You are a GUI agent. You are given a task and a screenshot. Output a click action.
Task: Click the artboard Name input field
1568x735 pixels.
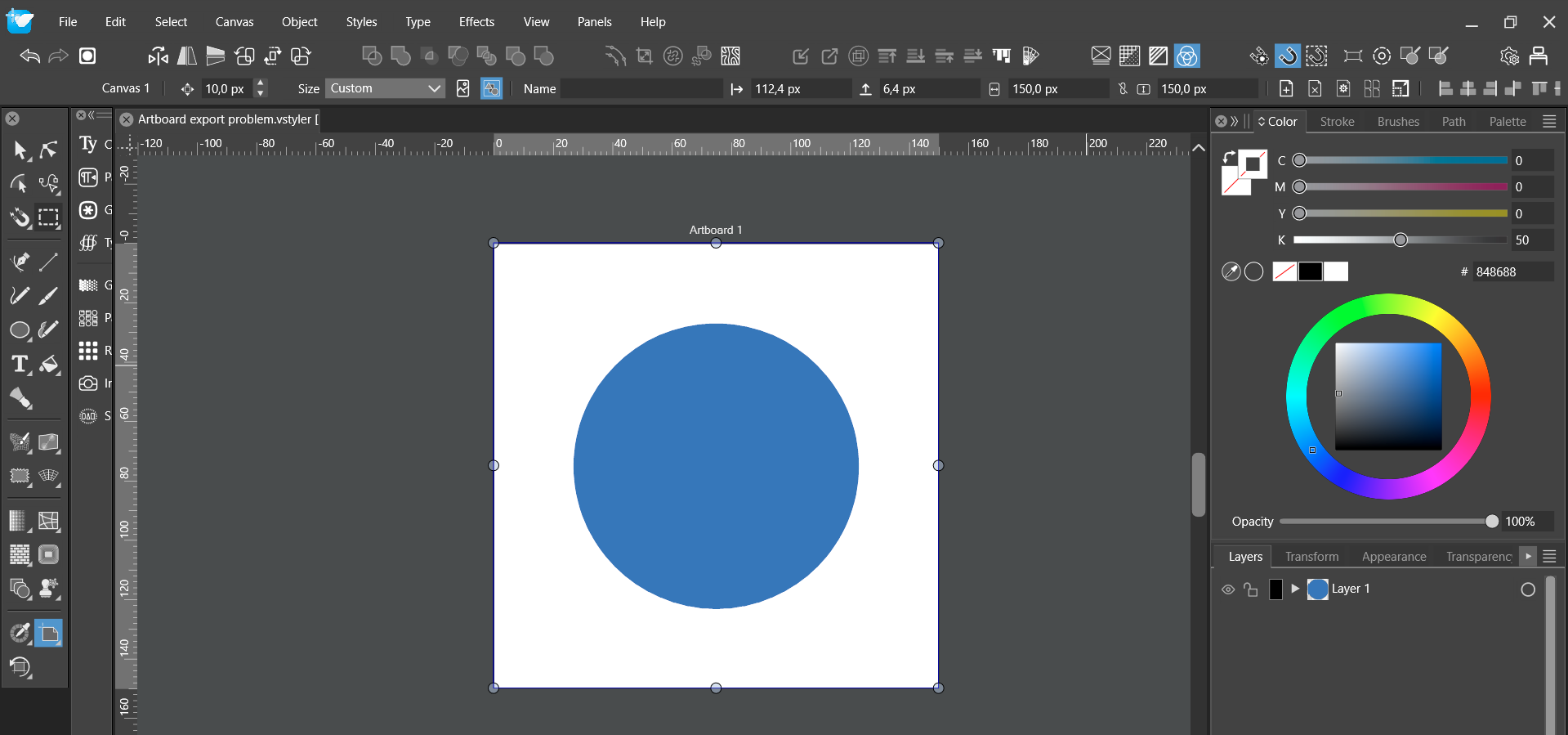(x=641, y=88)
